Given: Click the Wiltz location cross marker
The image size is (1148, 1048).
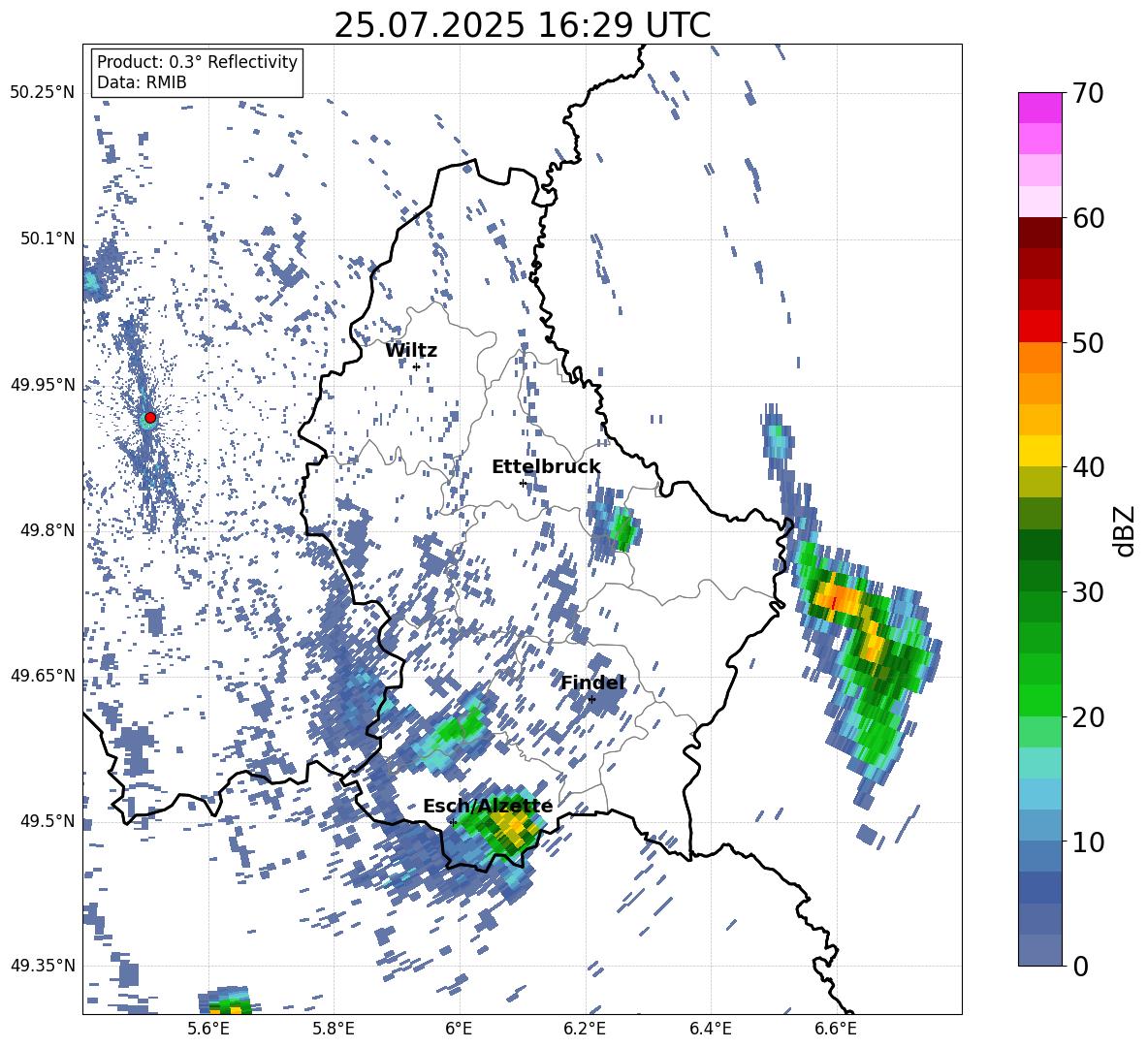Looking at the screenshot, I should pyautogui.click(x=417, y=366).
